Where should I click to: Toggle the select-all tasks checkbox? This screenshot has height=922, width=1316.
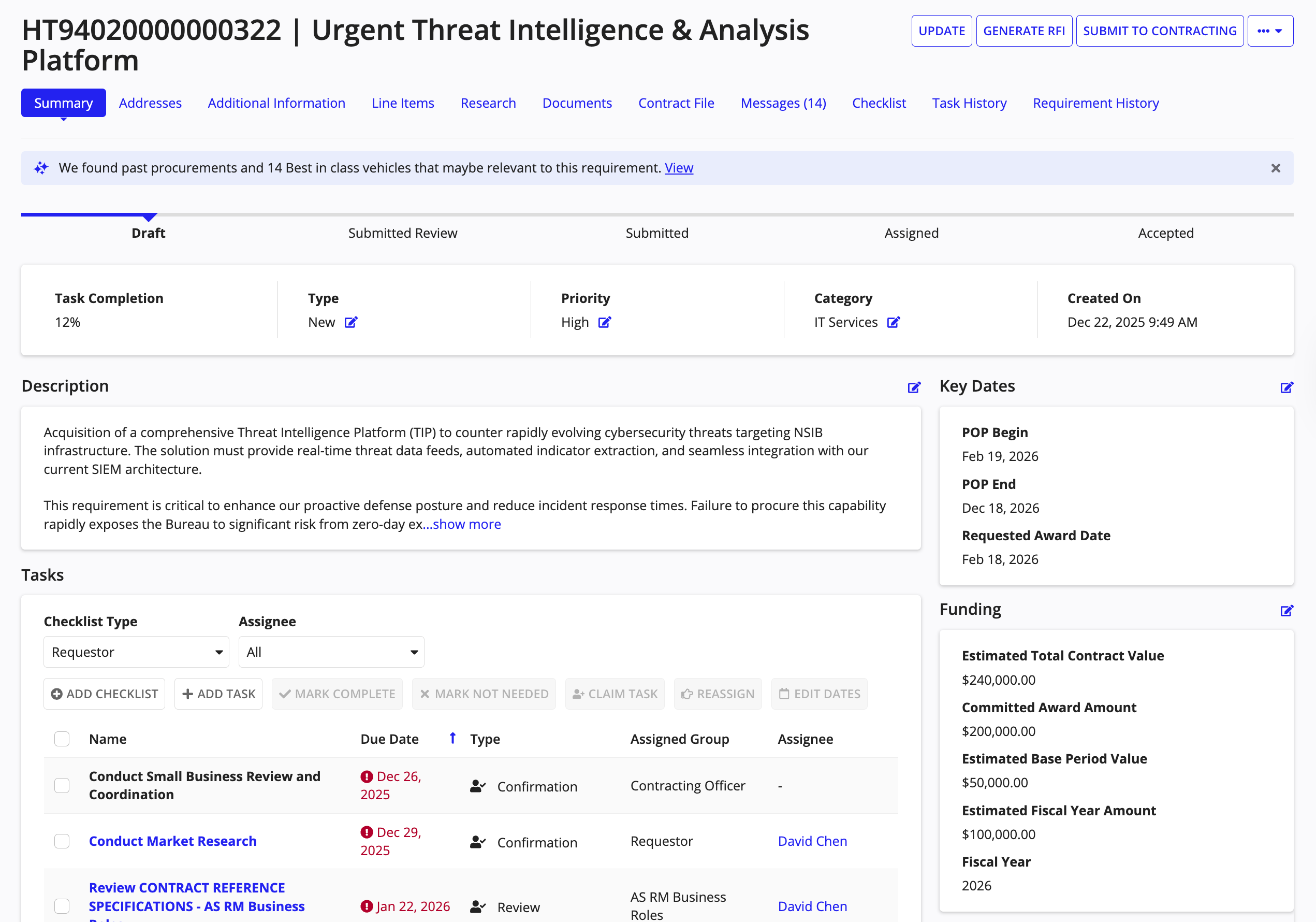tap(62, 739)
